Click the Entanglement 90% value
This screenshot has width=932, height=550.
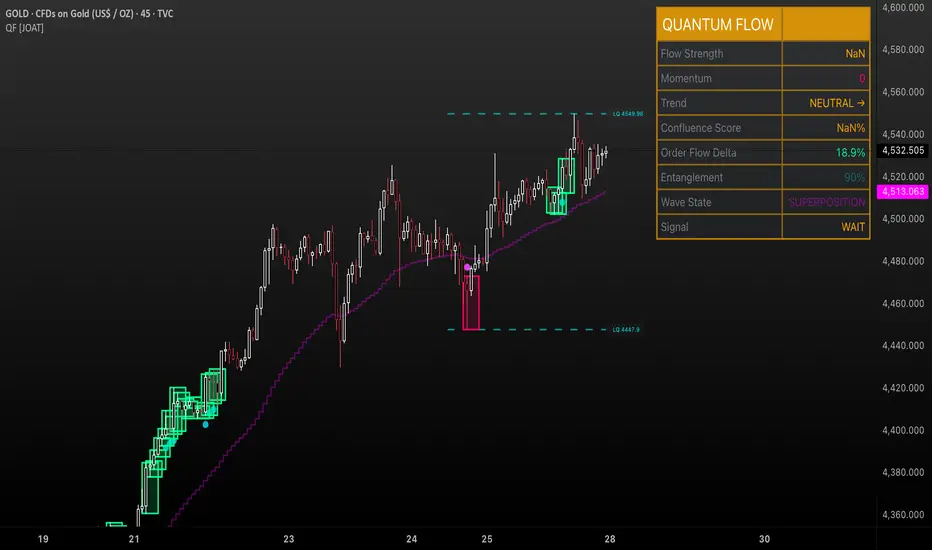click(855, 178)
